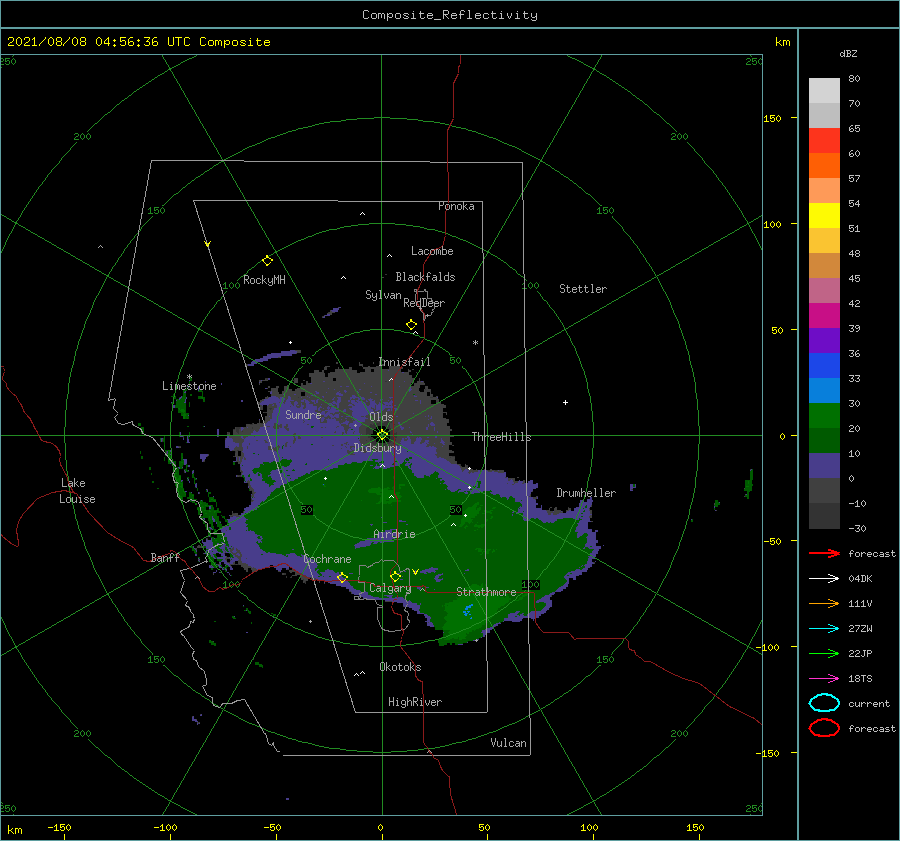900x841 pixels.
Task: Click the yellow diamond marker below Cochrane
Action: 342,577
